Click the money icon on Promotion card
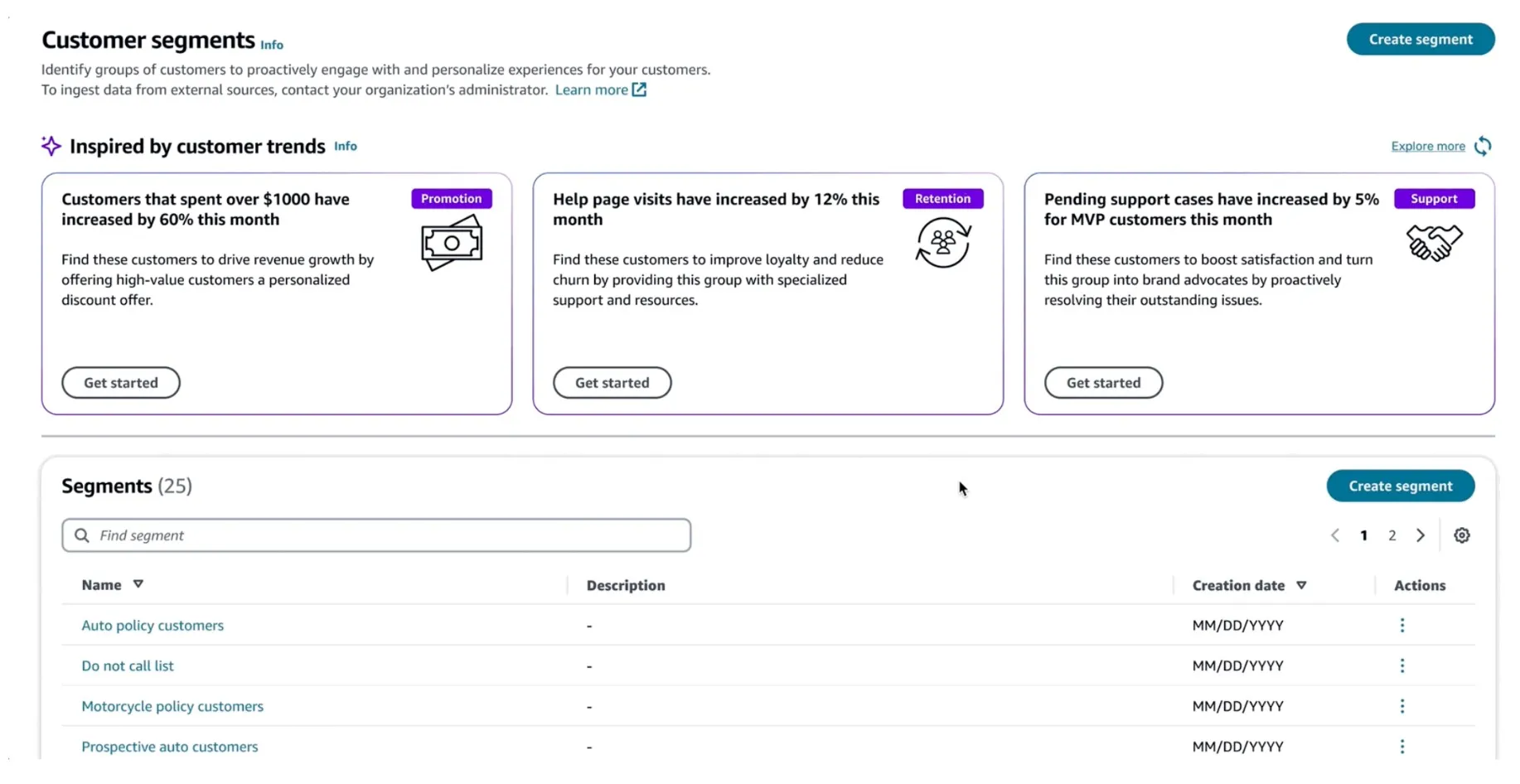 (x=452, y=243)
